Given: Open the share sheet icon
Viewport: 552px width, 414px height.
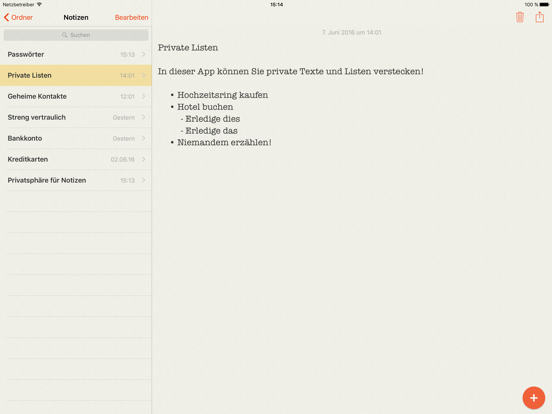Looking at the screenshot, I should click(539, 17).
